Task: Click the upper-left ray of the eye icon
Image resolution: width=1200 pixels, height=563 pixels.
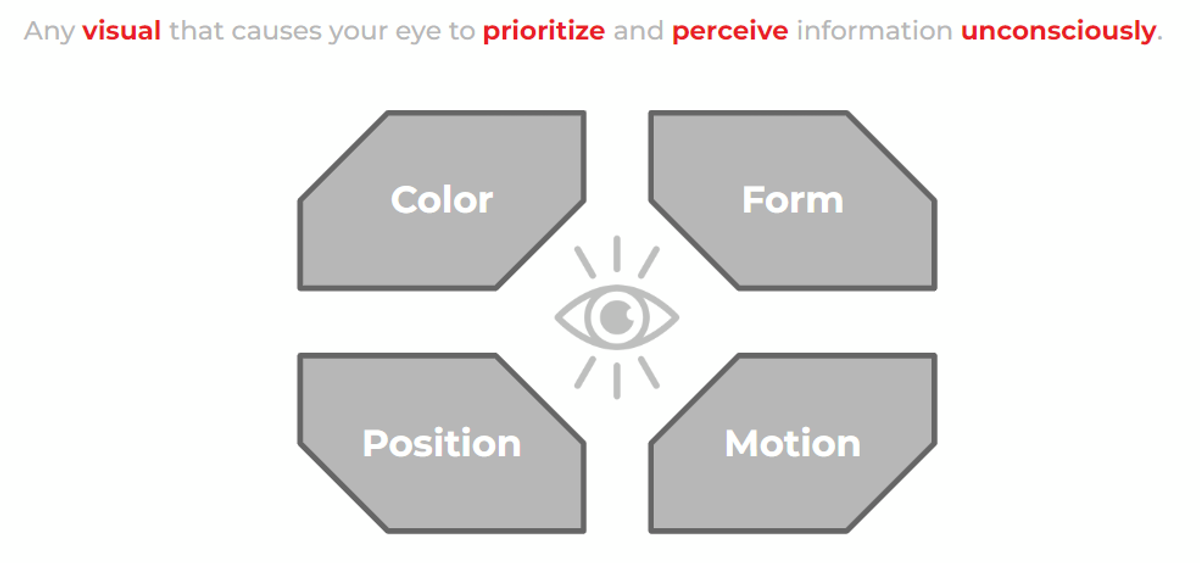Action: (584, 261)
